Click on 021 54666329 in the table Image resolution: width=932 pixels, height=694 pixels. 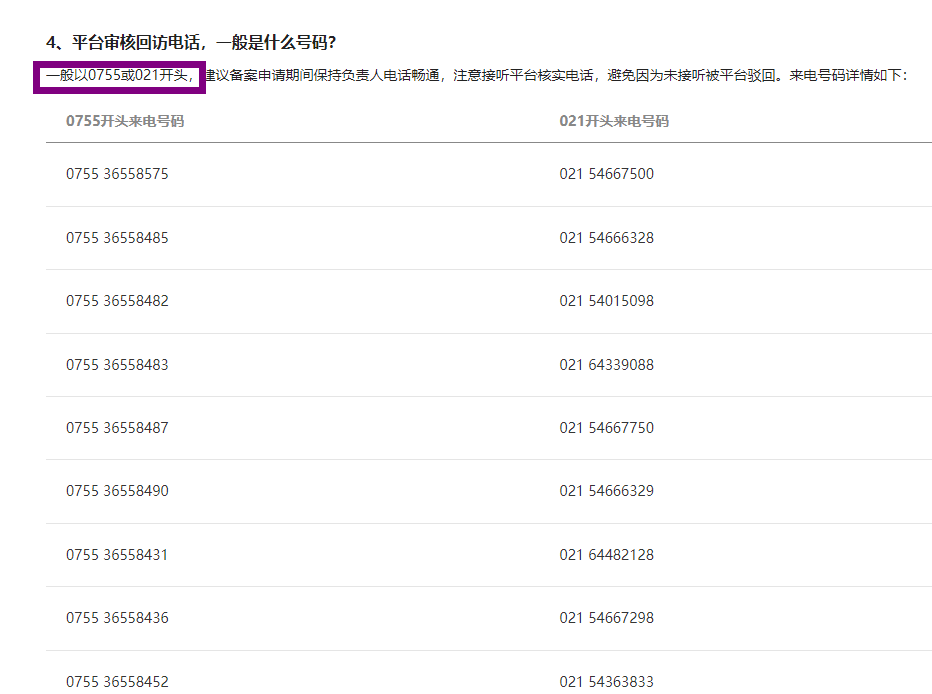click(x=606, y=491)
